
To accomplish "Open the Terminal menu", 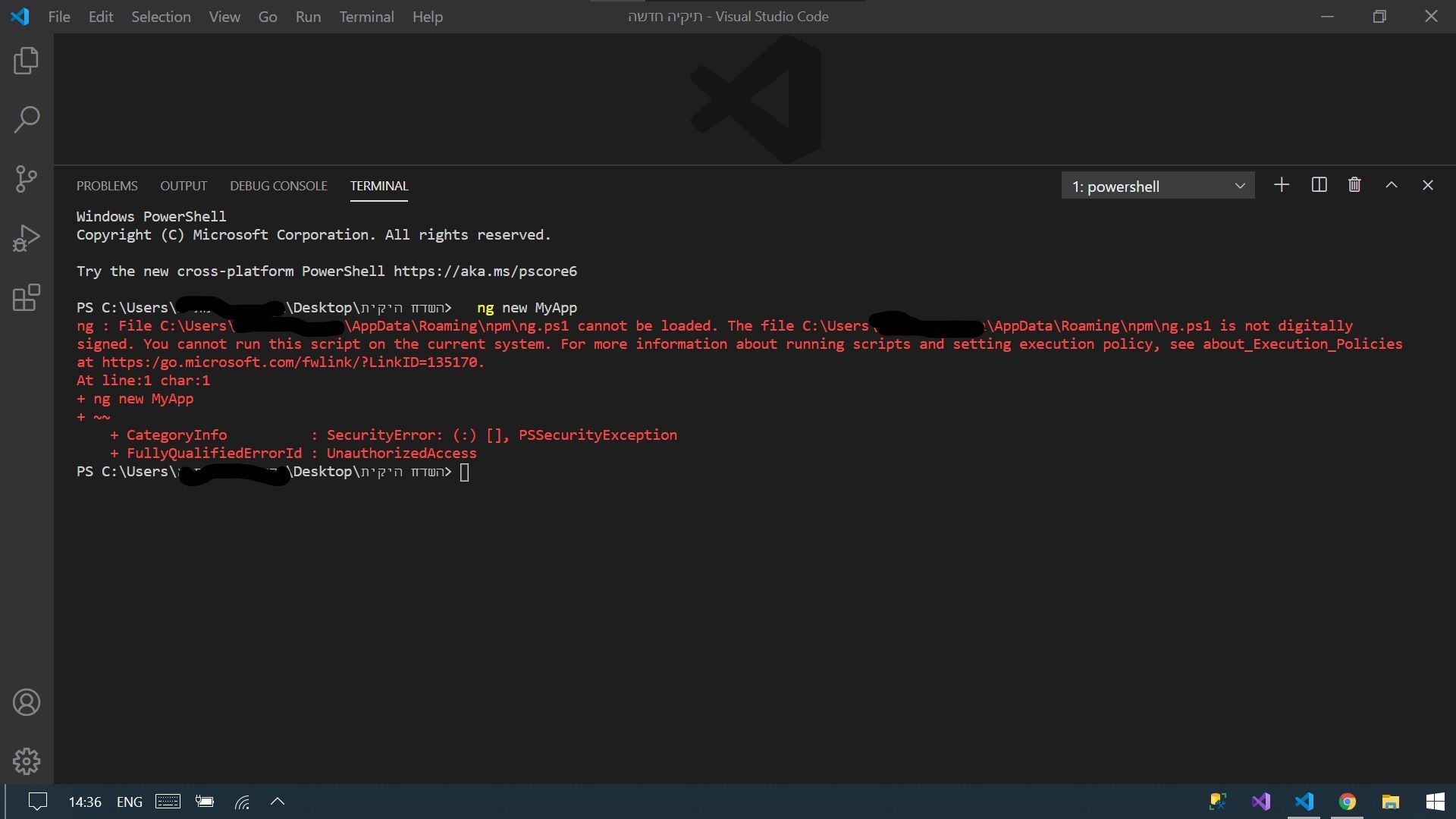I will click(x=366, y=17).
